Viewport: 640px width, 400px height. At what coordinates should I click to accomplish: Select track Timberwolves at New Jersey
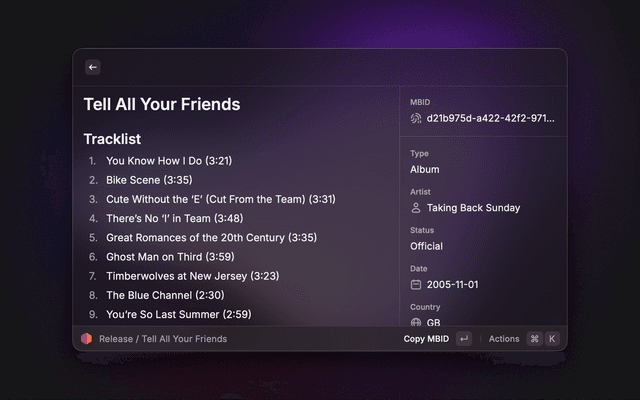(193, 276)
